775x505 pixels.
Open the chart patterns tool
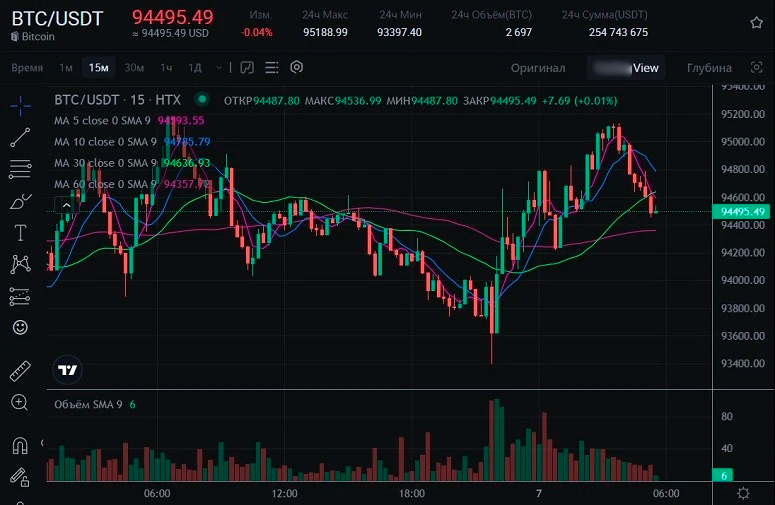click(x=20, y=264)
